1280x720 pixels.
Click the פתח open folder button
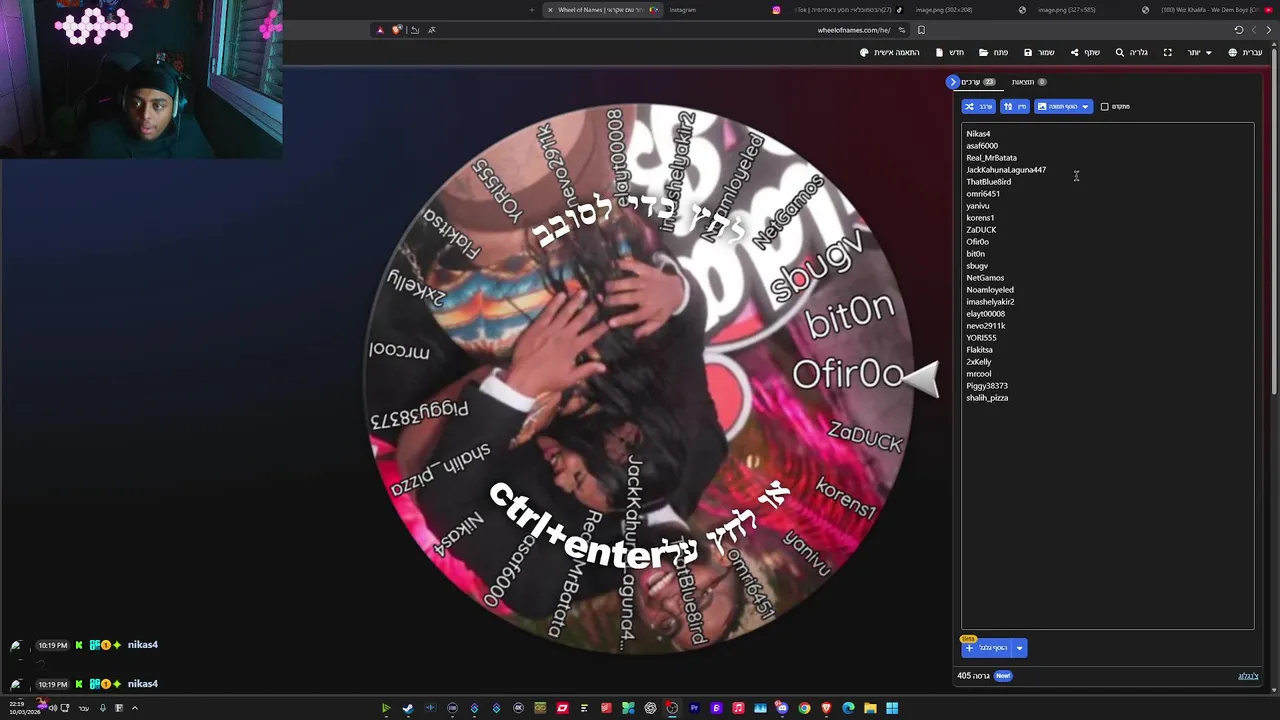tap(993, 53)
